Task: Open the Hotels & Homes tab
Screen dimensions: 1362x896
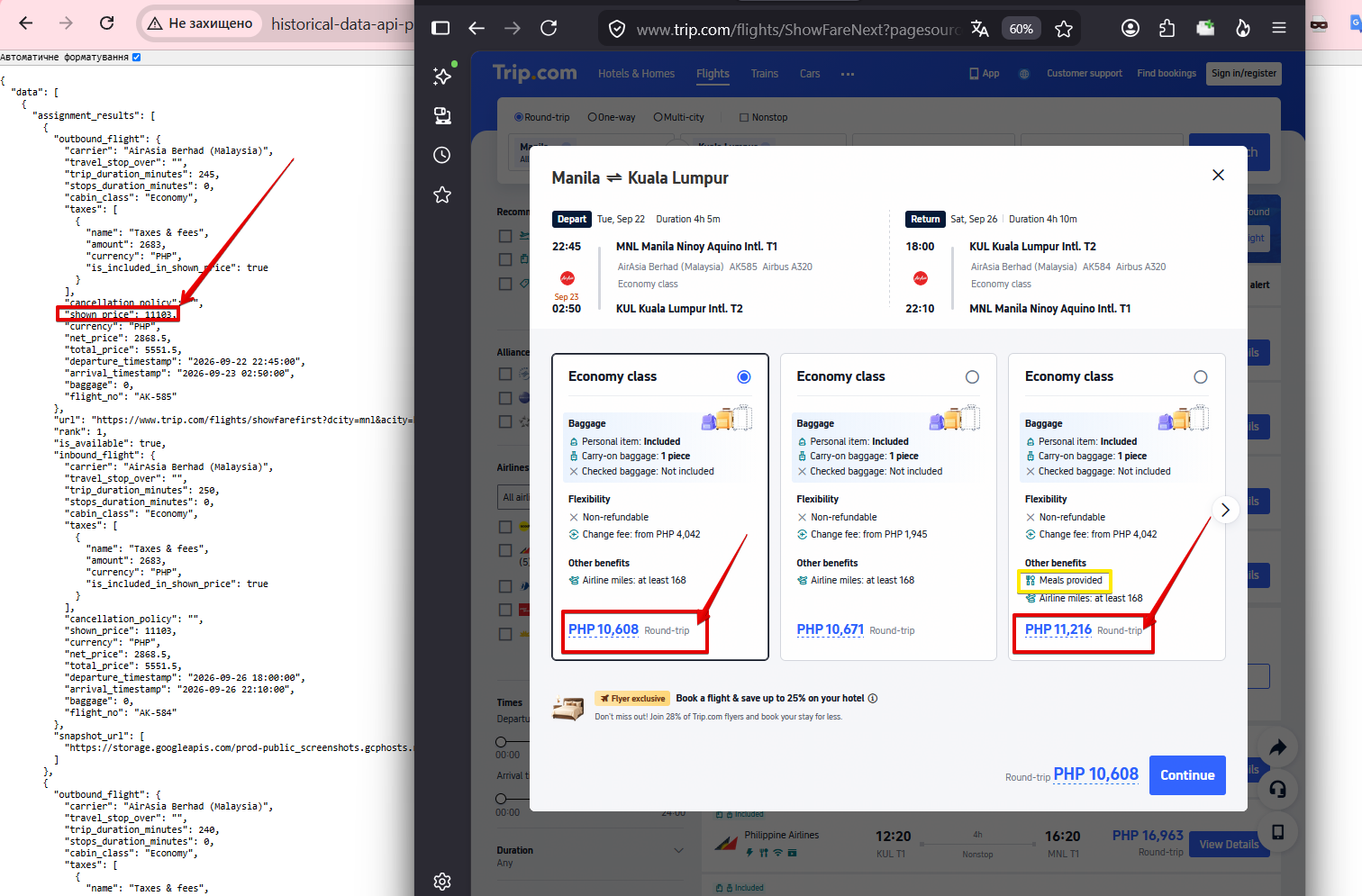Action: coord(636,74)
